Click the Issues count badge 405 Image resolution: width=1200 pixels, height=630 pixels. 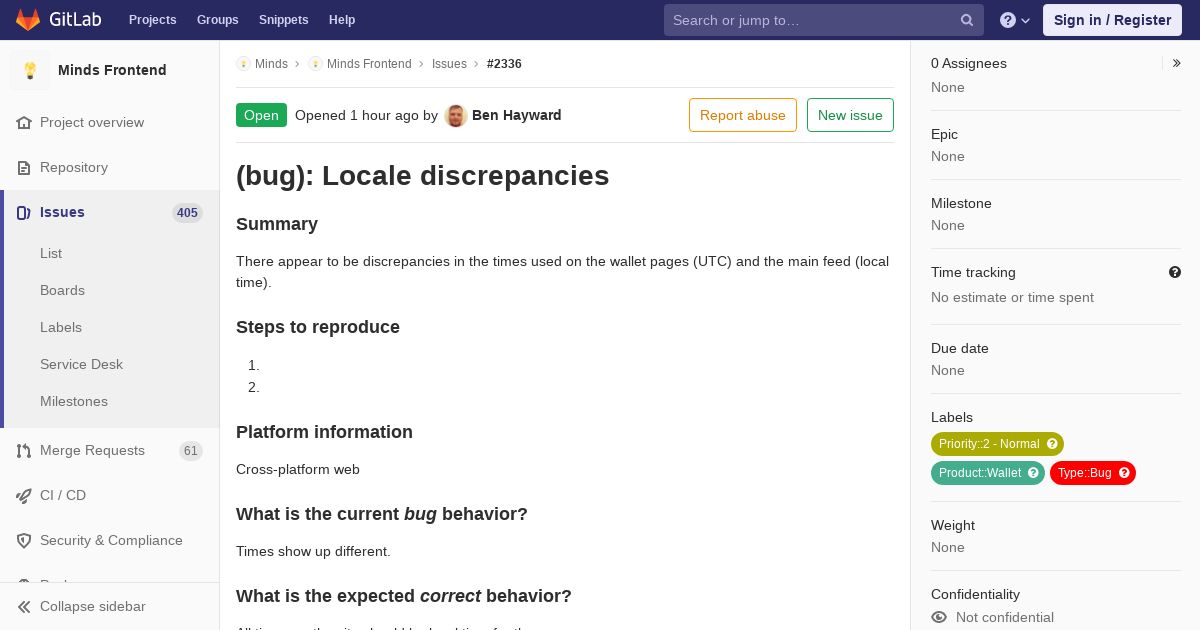point(187,213)
